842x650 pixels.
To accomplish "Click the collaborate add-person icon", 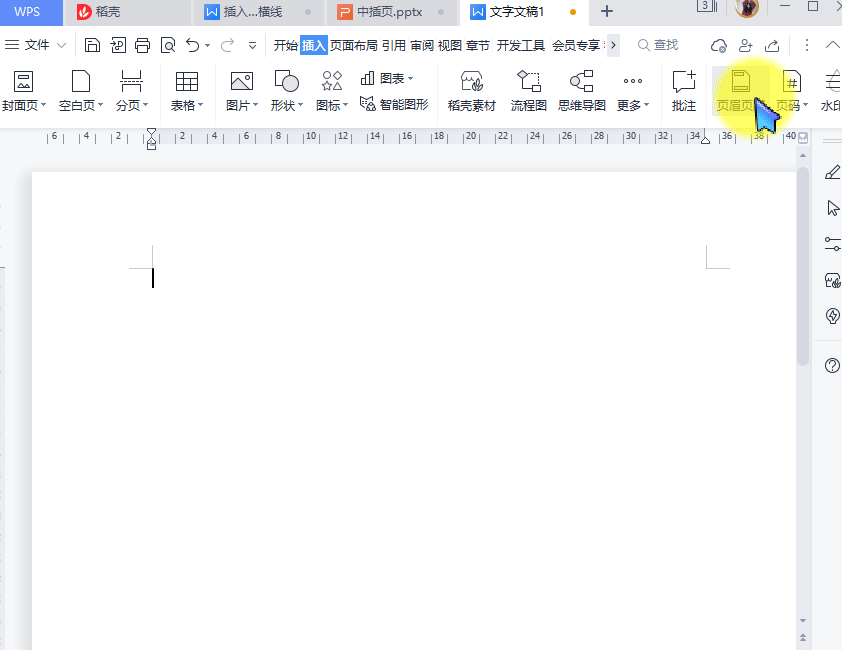I will 745,45.
